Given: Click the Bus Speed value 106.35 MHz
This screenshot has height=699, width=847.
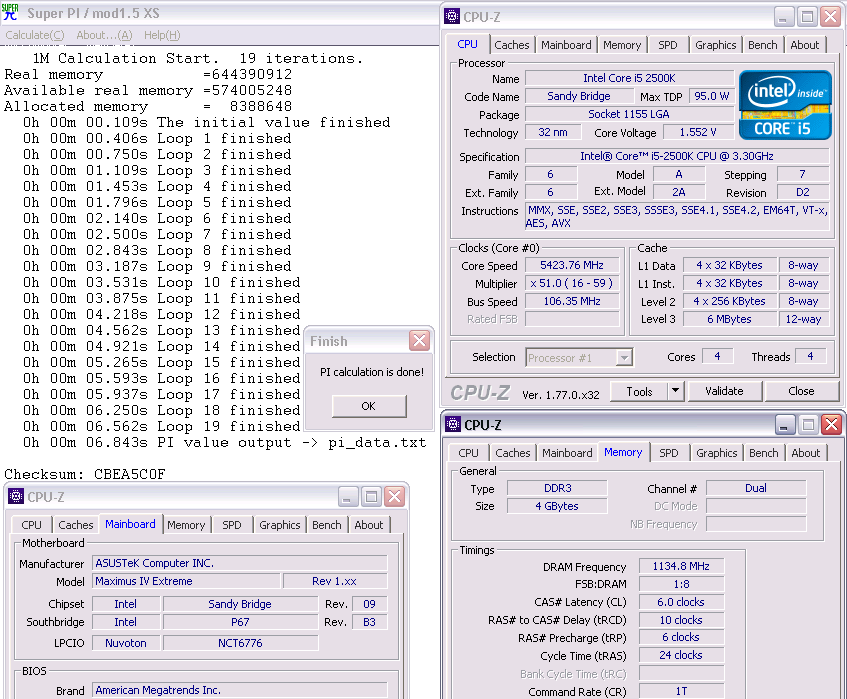Looking at the screenshot, I should (572, 301).
